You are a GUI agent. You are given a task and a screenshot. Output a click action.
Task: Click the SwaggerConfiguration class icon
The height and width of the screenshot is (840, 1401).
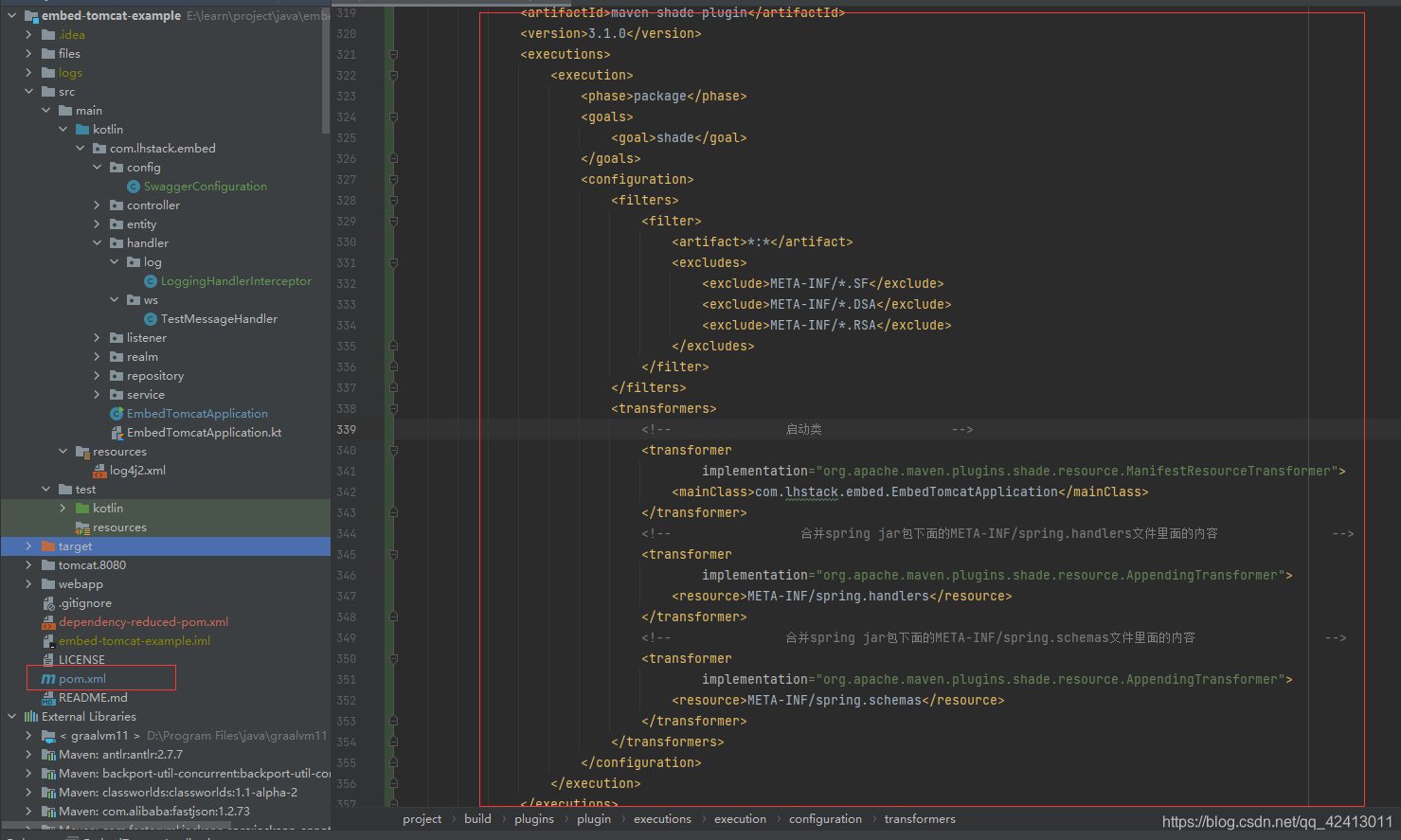coord(134,187)
